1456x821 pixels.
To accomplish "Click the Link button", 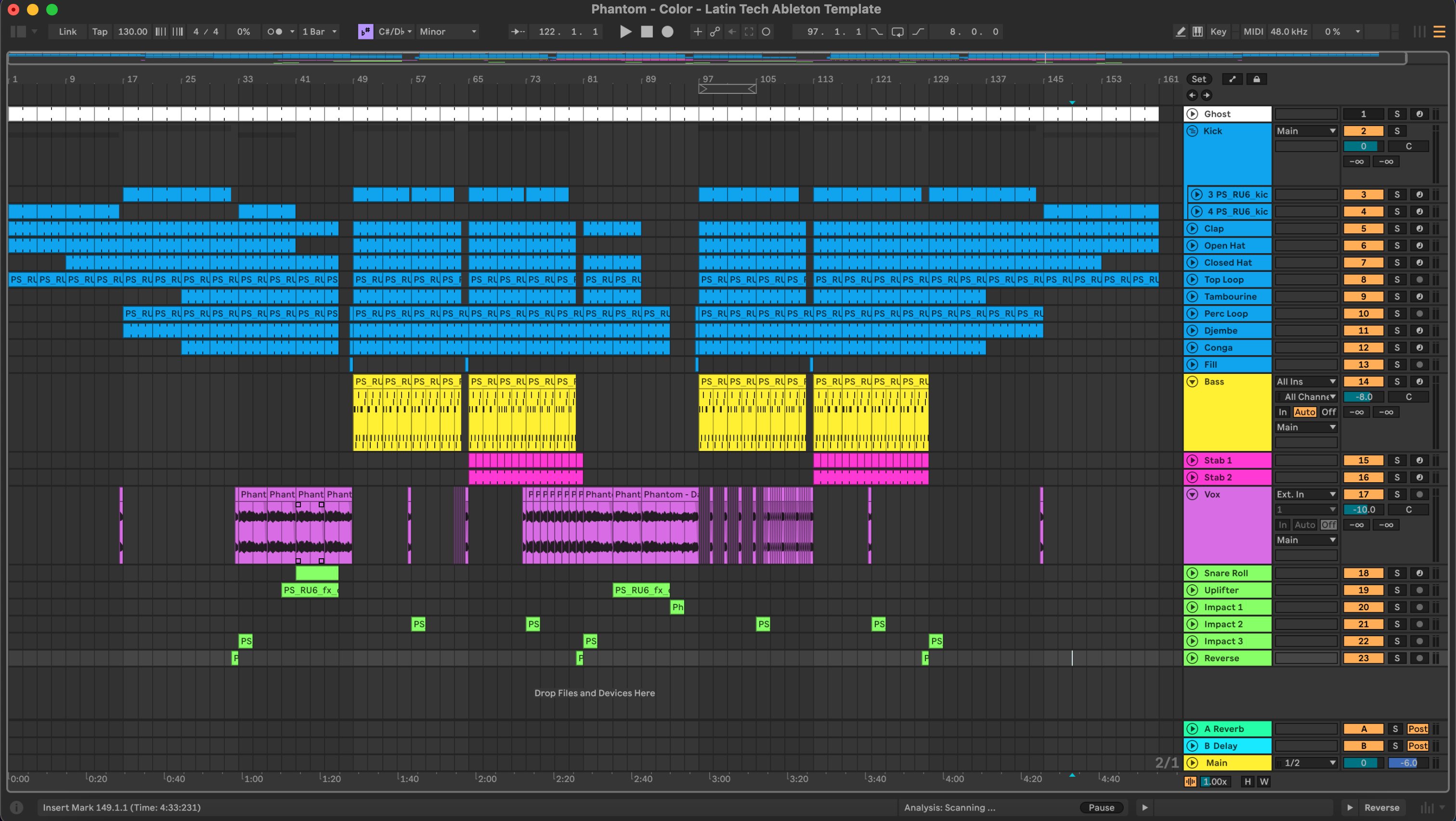I will point(67,32).
